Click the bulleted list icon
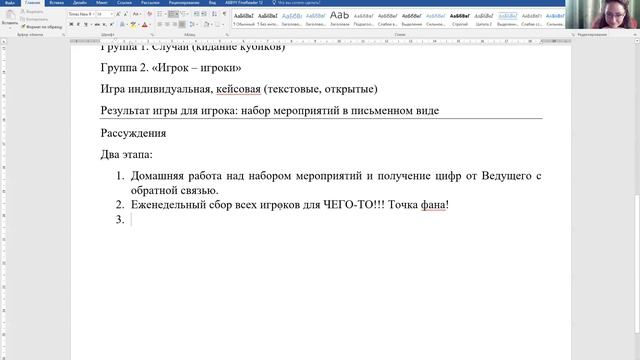 pos(160,14)
